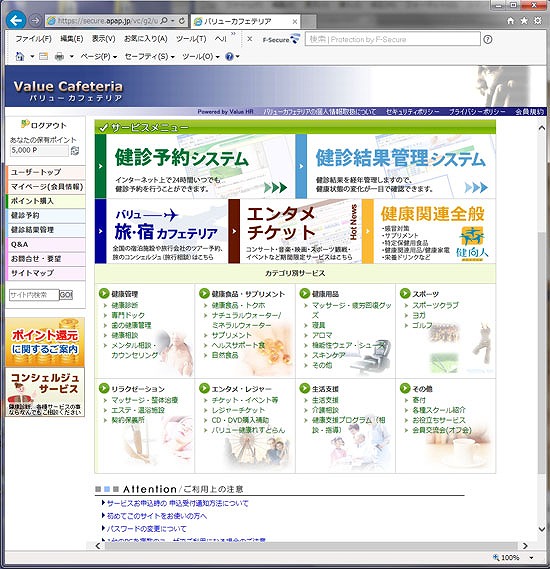Screen dimensions: 550x569
Task: Close the F-Secure toolbar with X
Action: click(x=250, y=39)
